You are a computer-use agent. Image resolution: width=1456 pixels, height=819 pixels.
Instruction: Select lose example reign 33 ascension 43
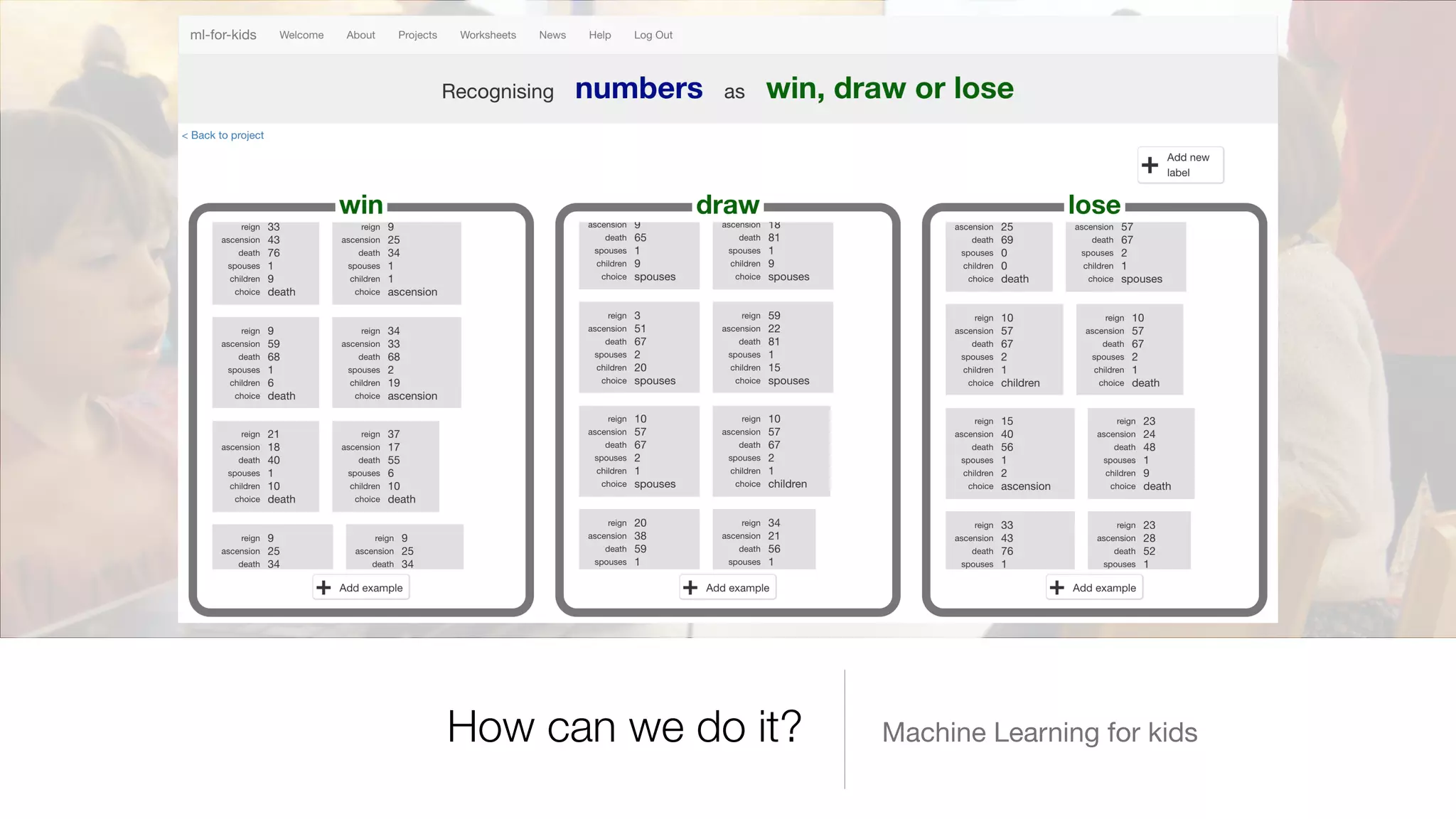pos(1010,540)
